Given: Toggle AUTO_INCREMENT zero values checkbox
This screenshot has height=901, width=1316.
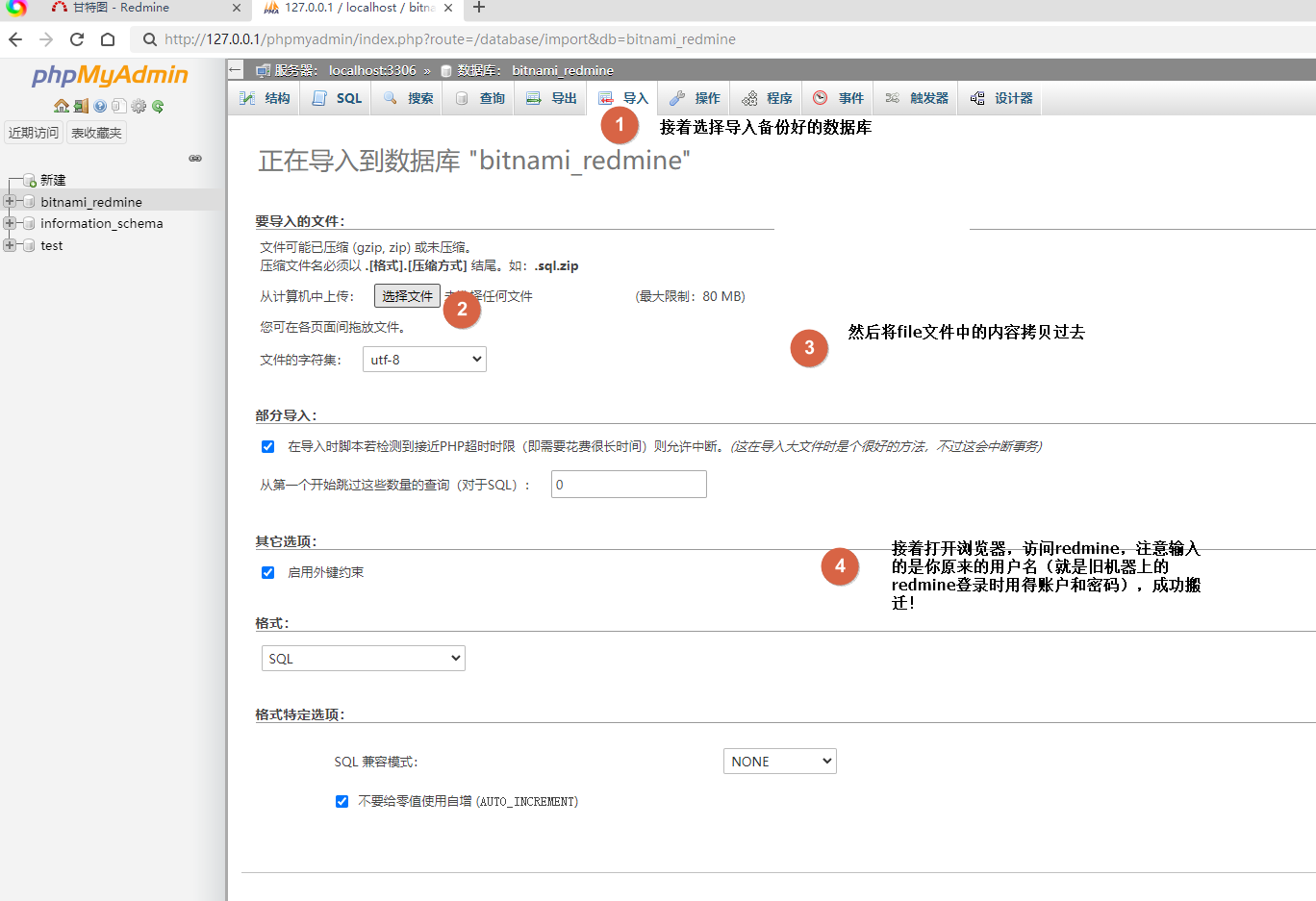Looking at the screenshot, I should (342, 801).
